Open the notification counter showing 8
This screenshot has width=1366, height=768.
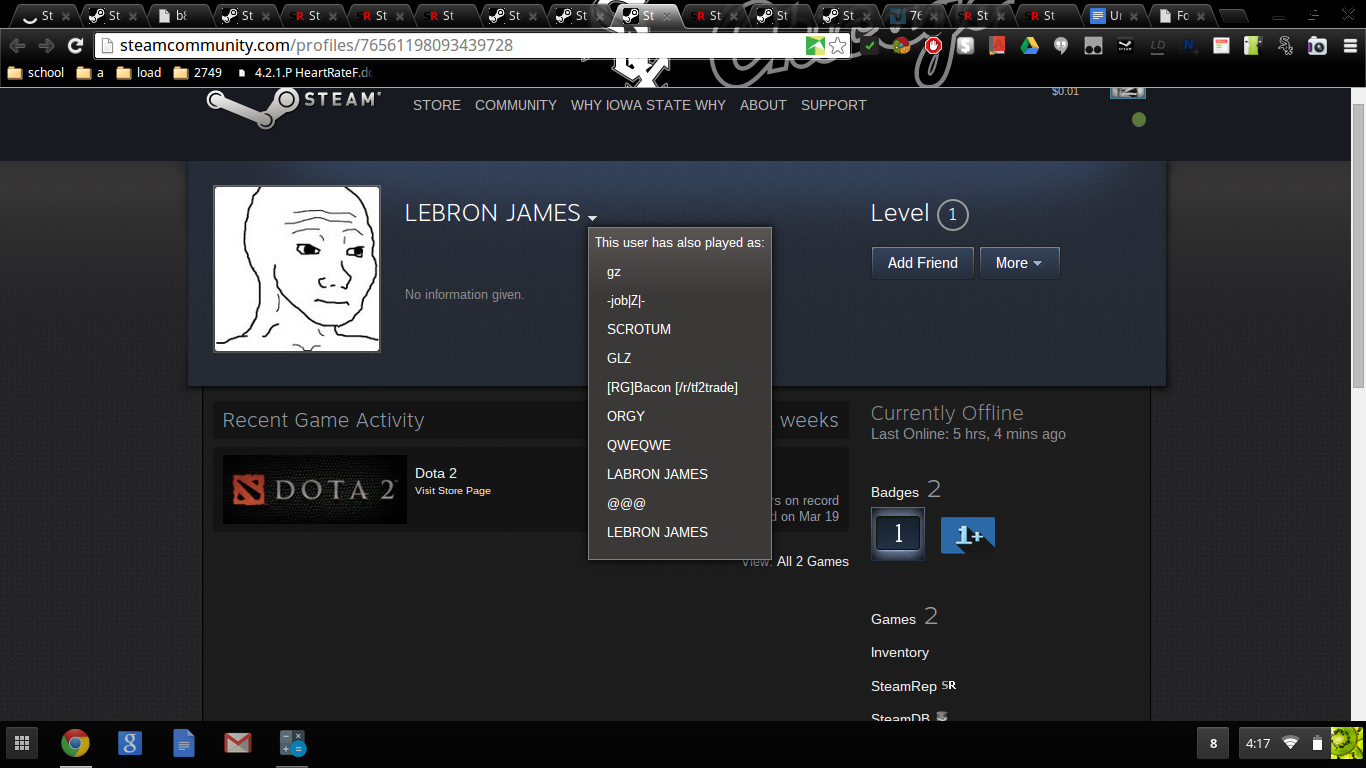pos(1214,743)
